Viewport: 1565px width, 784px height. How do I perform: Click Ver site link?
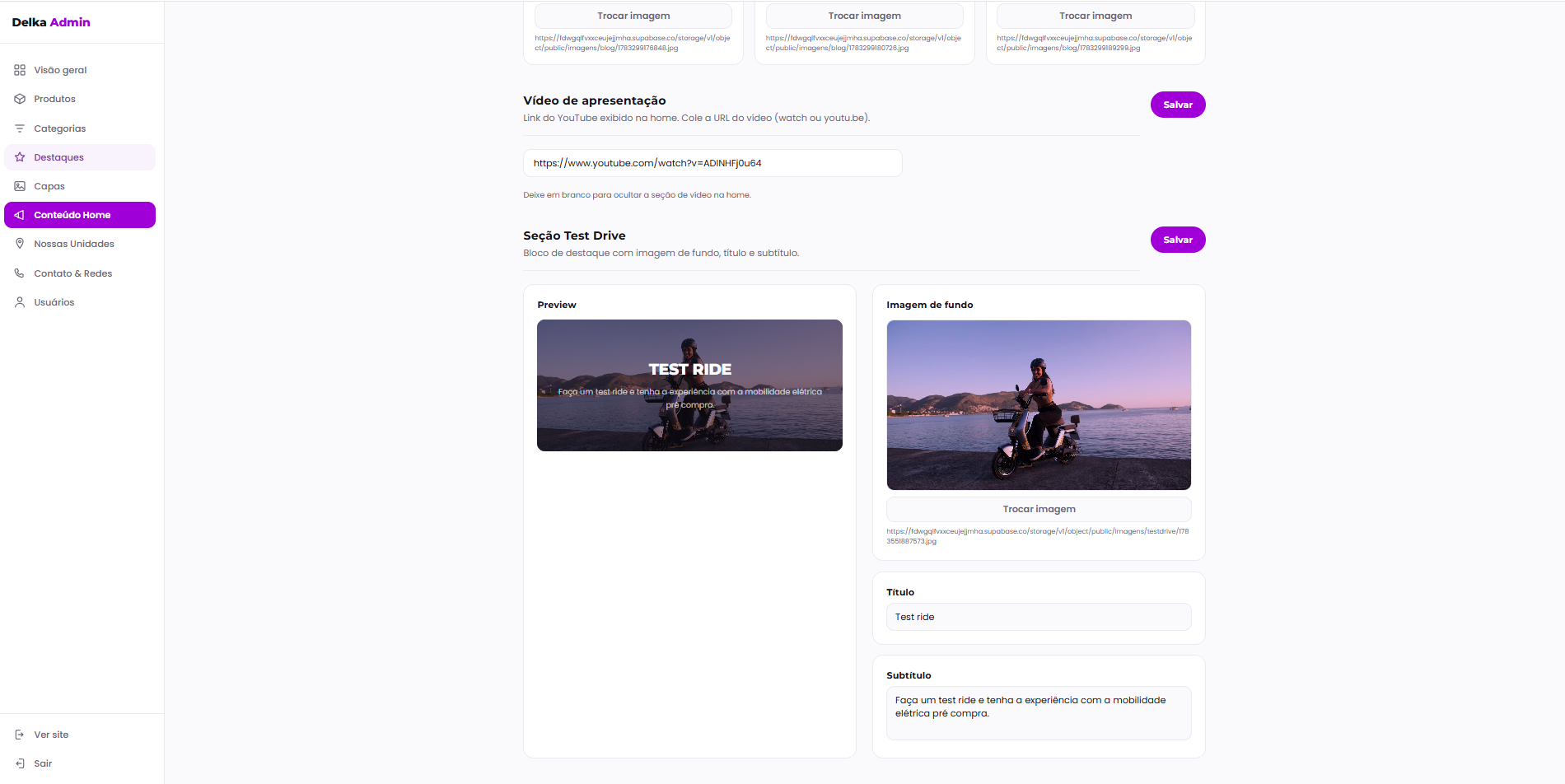(x=80, y=735)
